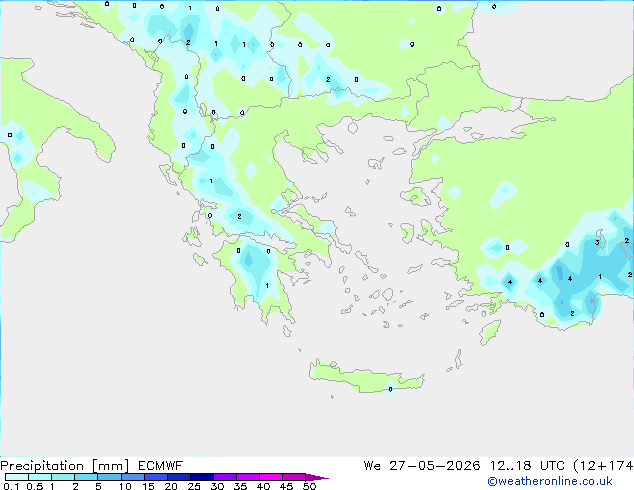Click the 35–40 mm violet legend box

point(248,477)
